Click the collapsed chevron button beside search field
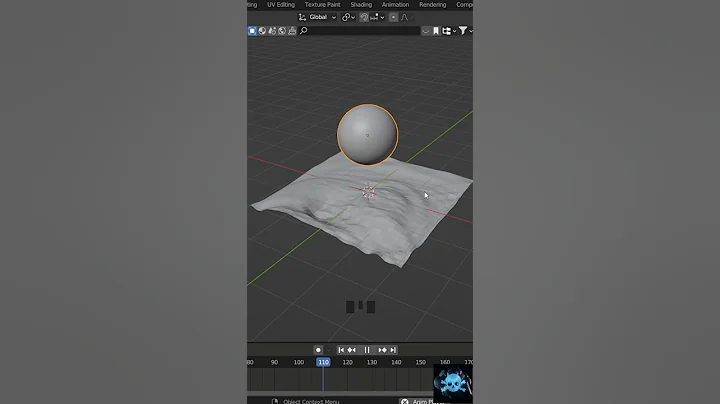The width and height of the screenshot is (720, 404). (426, 31)
